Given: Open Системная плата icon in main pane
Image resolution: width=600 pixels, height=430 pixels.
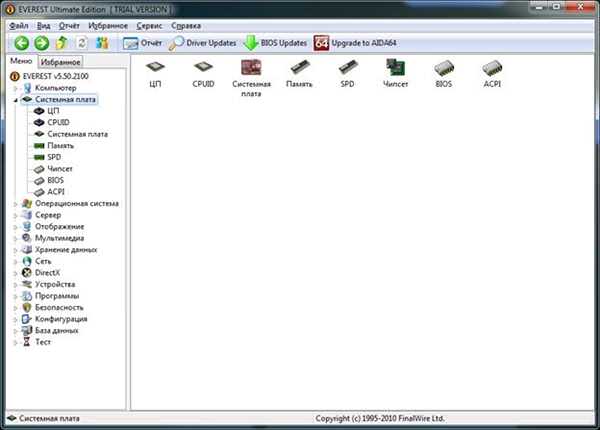Looking at the screenshot, I should click(x=251, y=78).
